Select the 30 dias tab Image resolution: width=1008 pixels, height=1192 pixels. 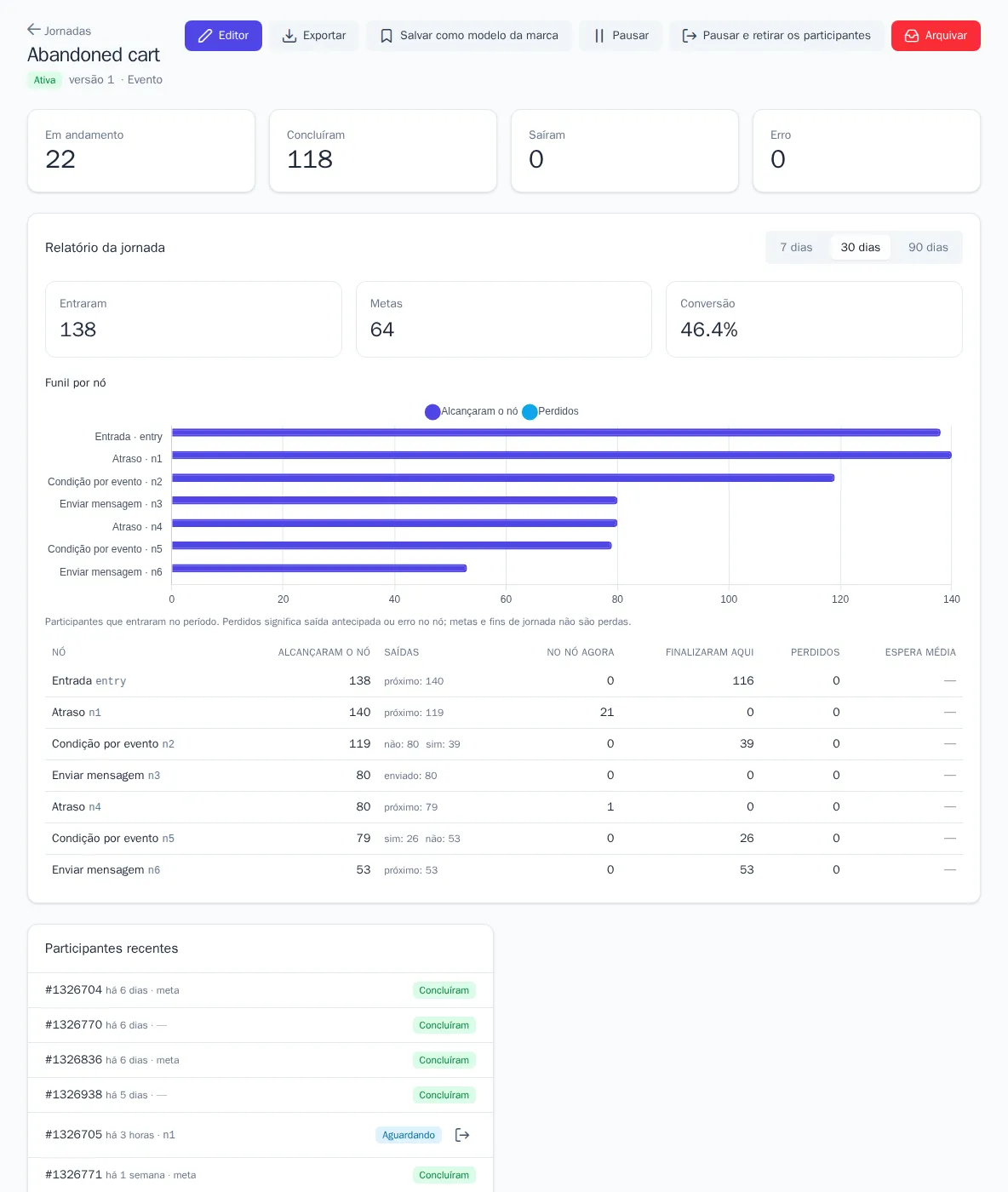pyautogui.click(x=861, y=248)
